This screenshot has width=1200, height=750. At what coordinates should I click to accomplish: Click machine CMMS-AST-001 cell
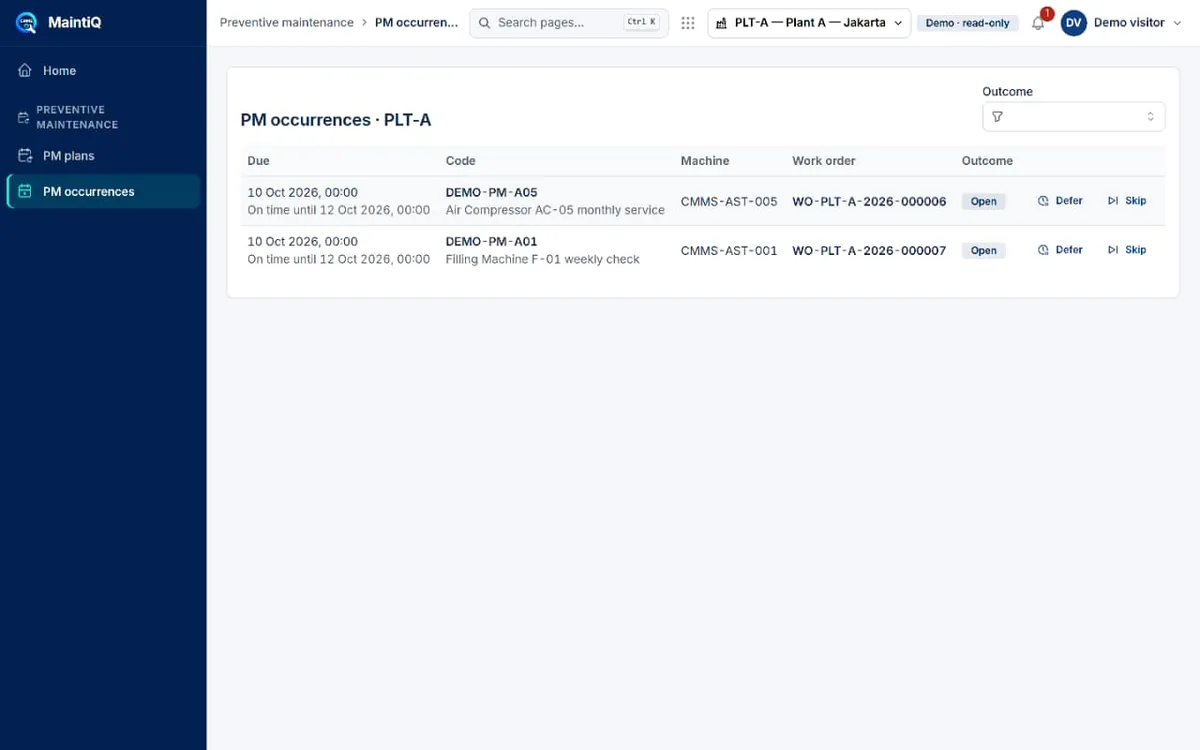(x=729, y=250)
